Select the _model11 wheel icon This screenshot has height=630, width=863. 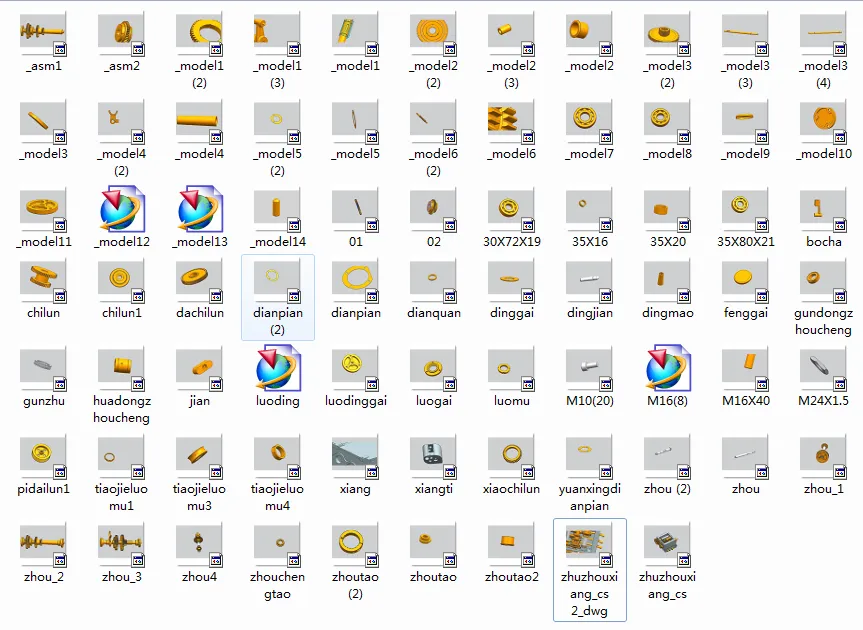43,210
